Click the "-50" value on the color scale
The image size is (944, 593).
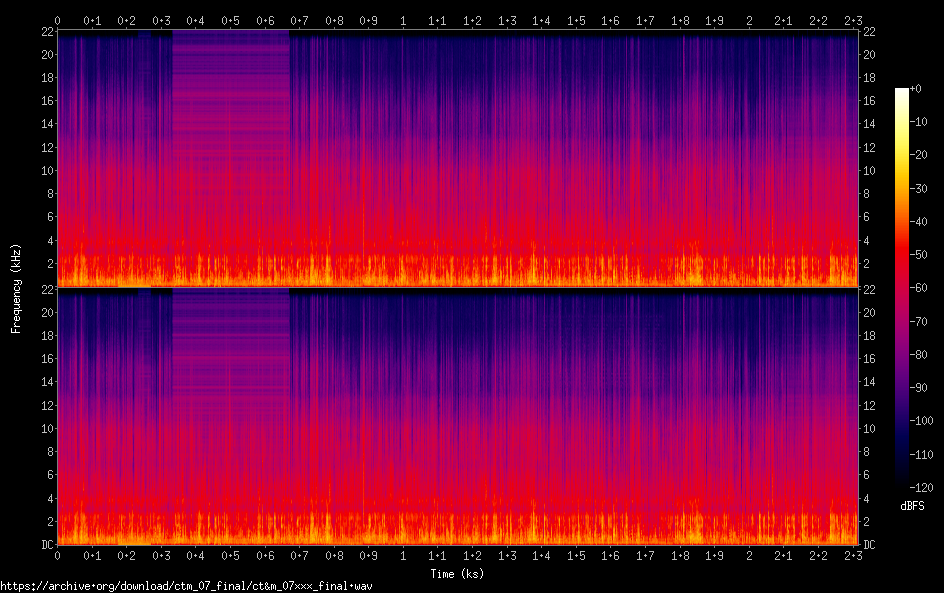919,255
